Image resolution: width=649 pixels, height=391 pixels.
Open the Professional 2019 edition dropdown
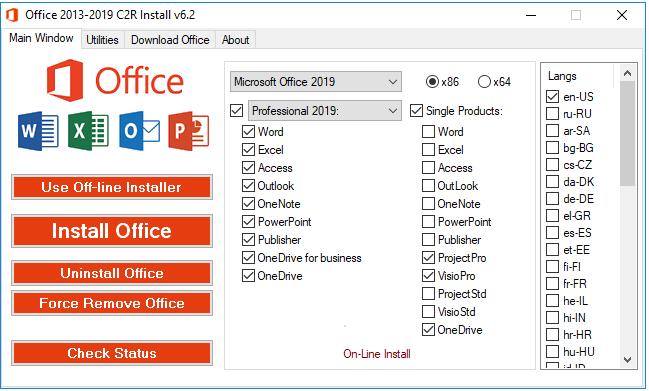click(325, 110)
